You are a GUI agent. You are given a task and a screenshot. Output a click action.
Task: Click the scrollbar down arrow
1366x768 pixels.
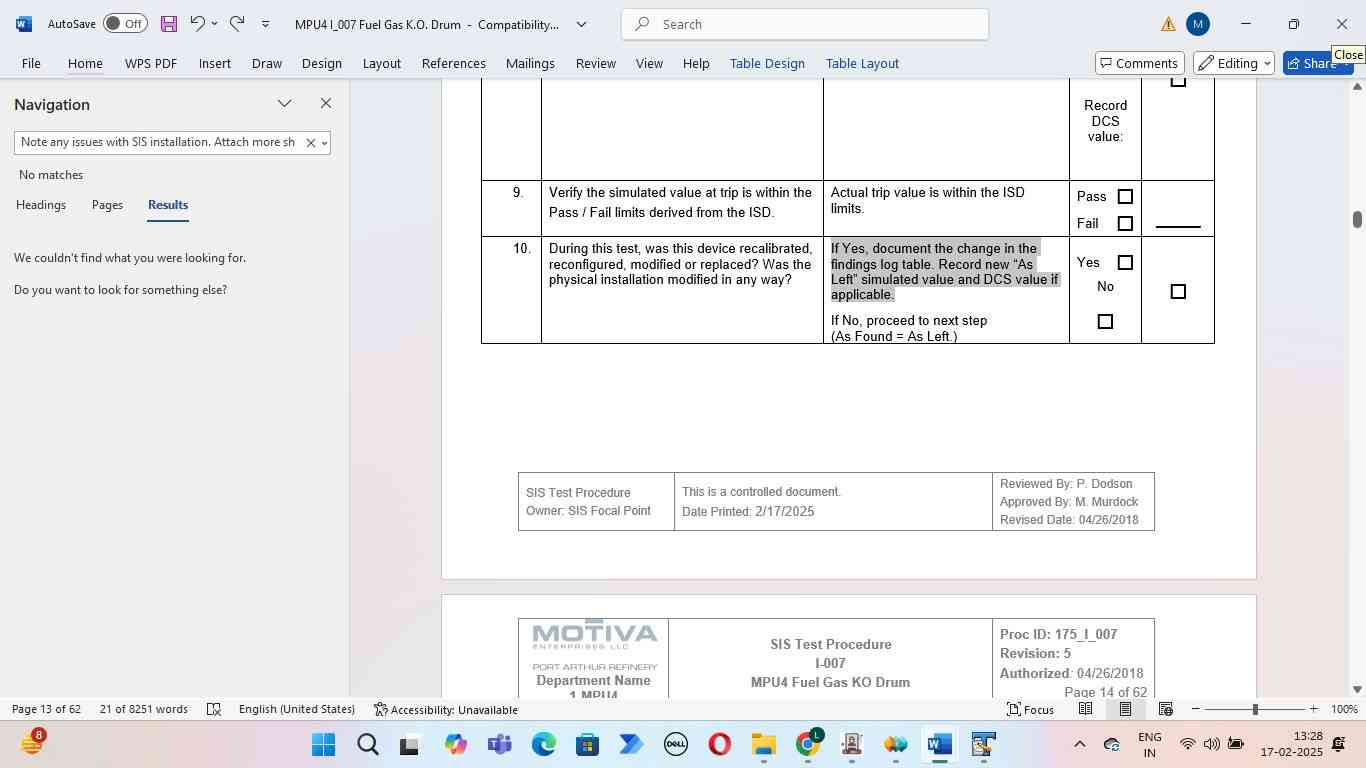click(x=1357, y=689)
